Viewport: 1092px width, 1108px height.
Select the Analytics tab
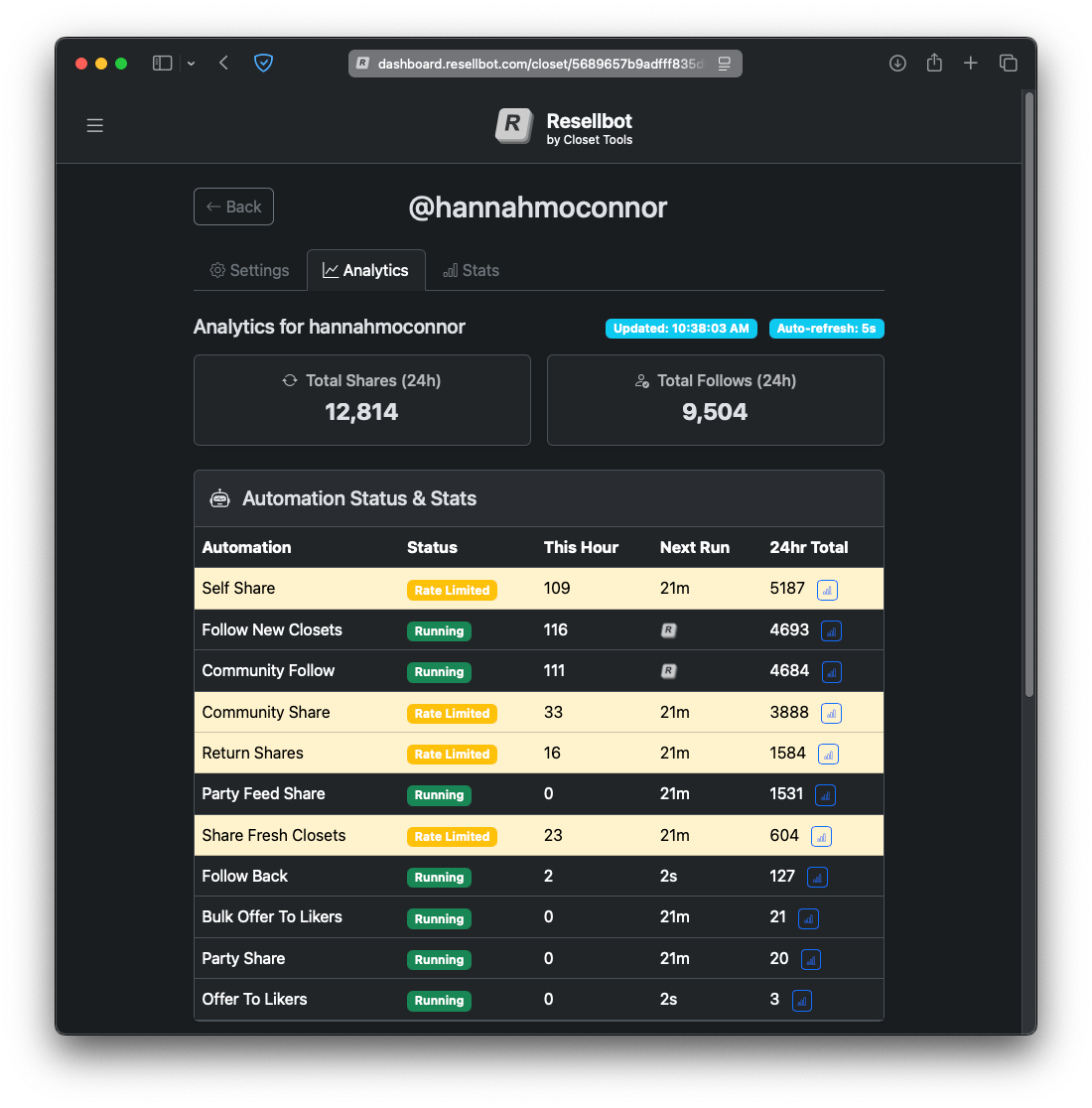[366, 270]
